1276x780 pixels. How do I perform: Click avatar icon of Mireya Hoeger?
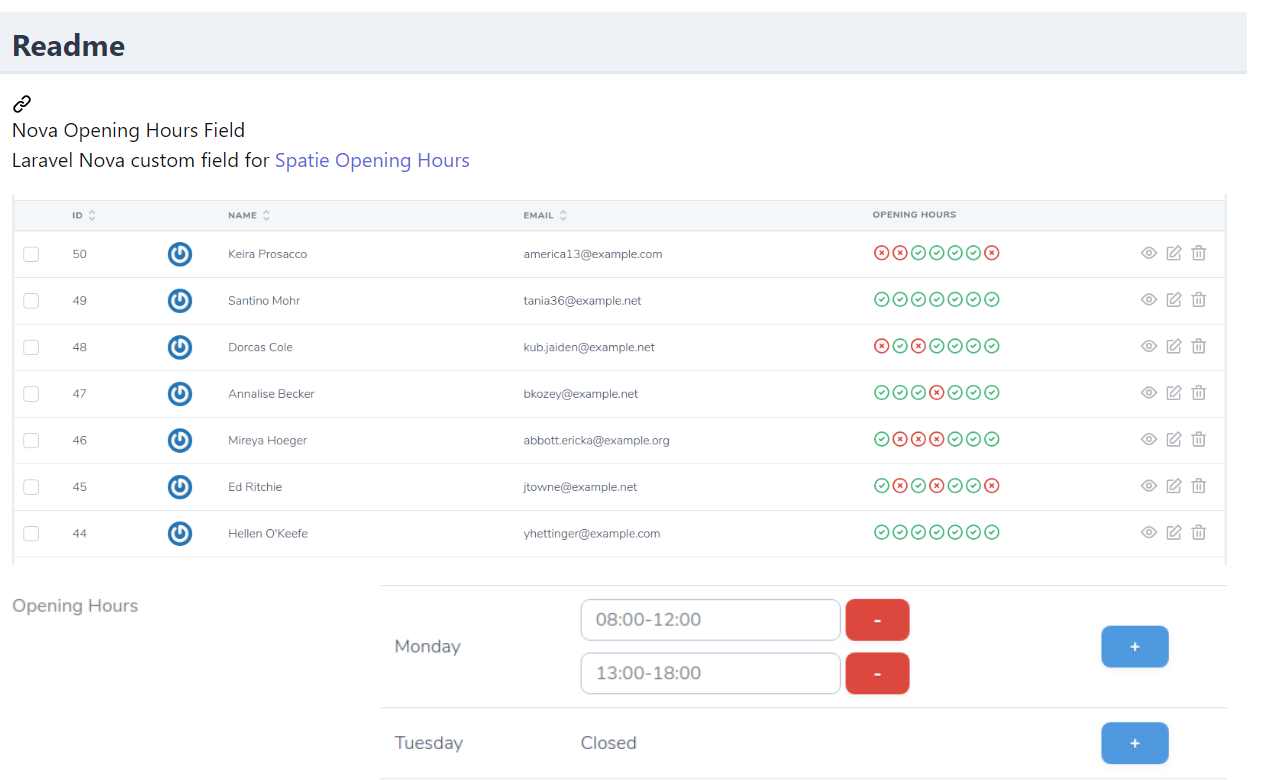coord(179,440)
